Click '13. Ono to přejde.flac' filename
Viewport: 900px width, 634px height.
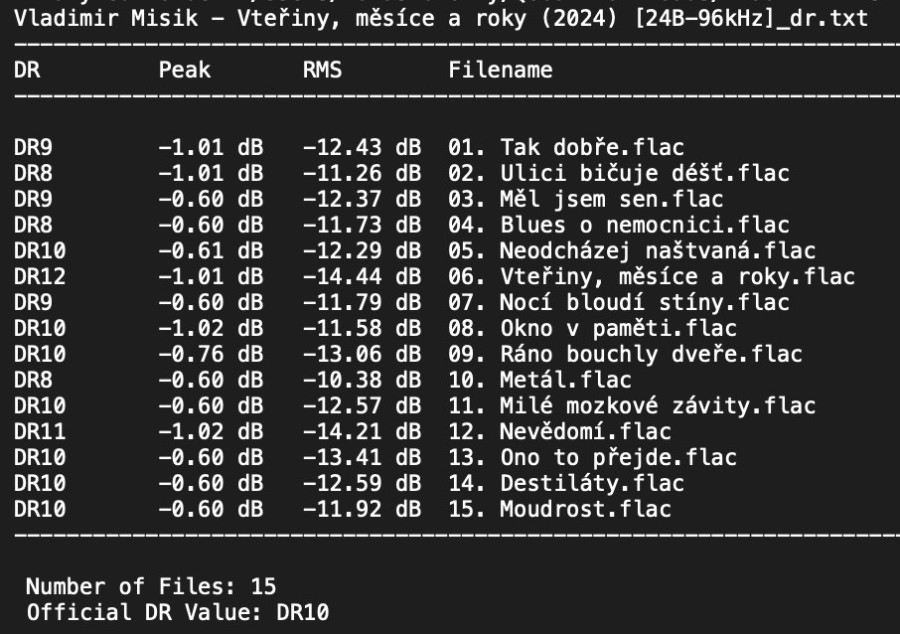tap(592, 459)
